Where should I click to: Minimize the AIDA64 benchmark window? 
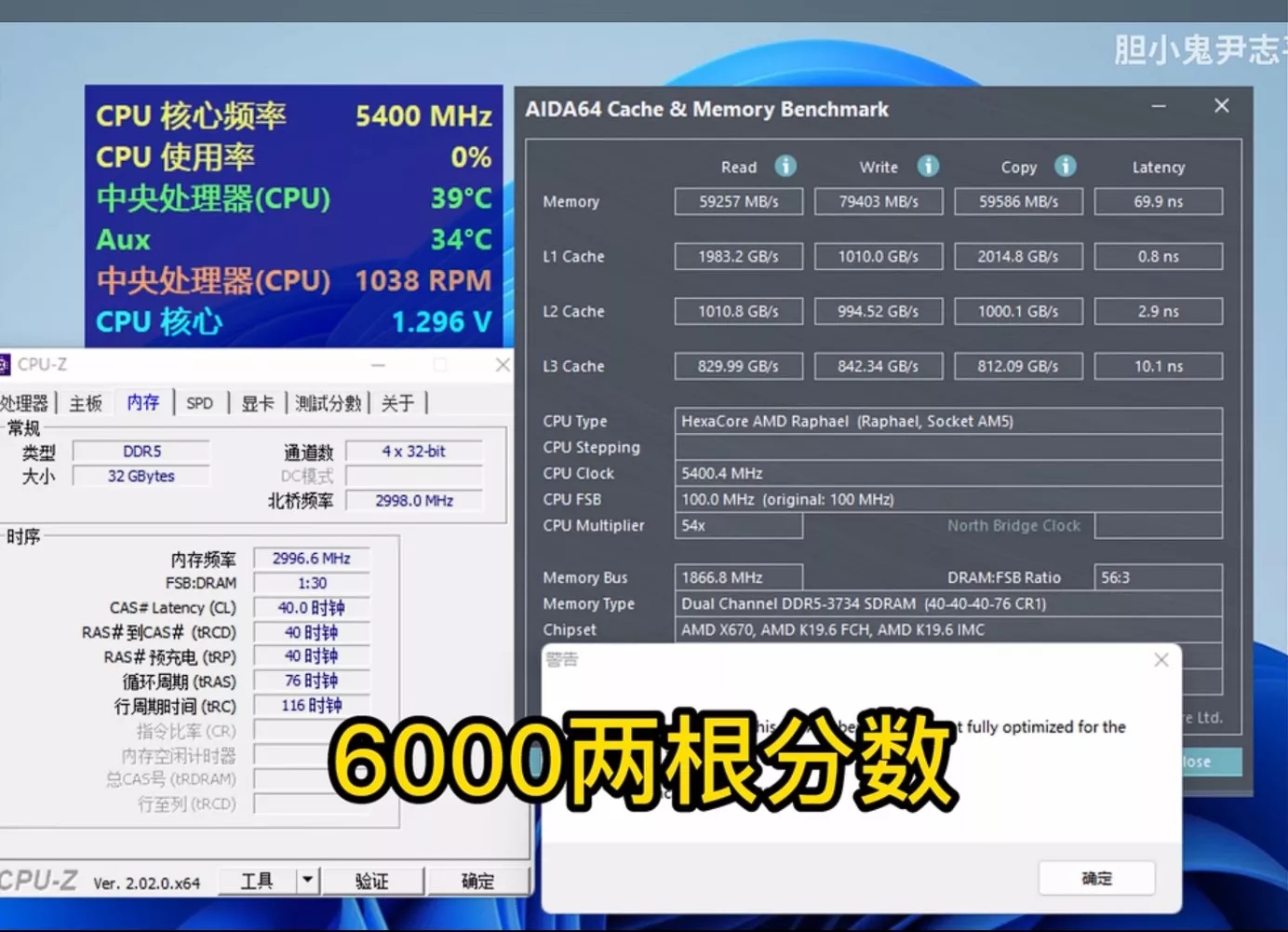click(x=1159, y=106)
